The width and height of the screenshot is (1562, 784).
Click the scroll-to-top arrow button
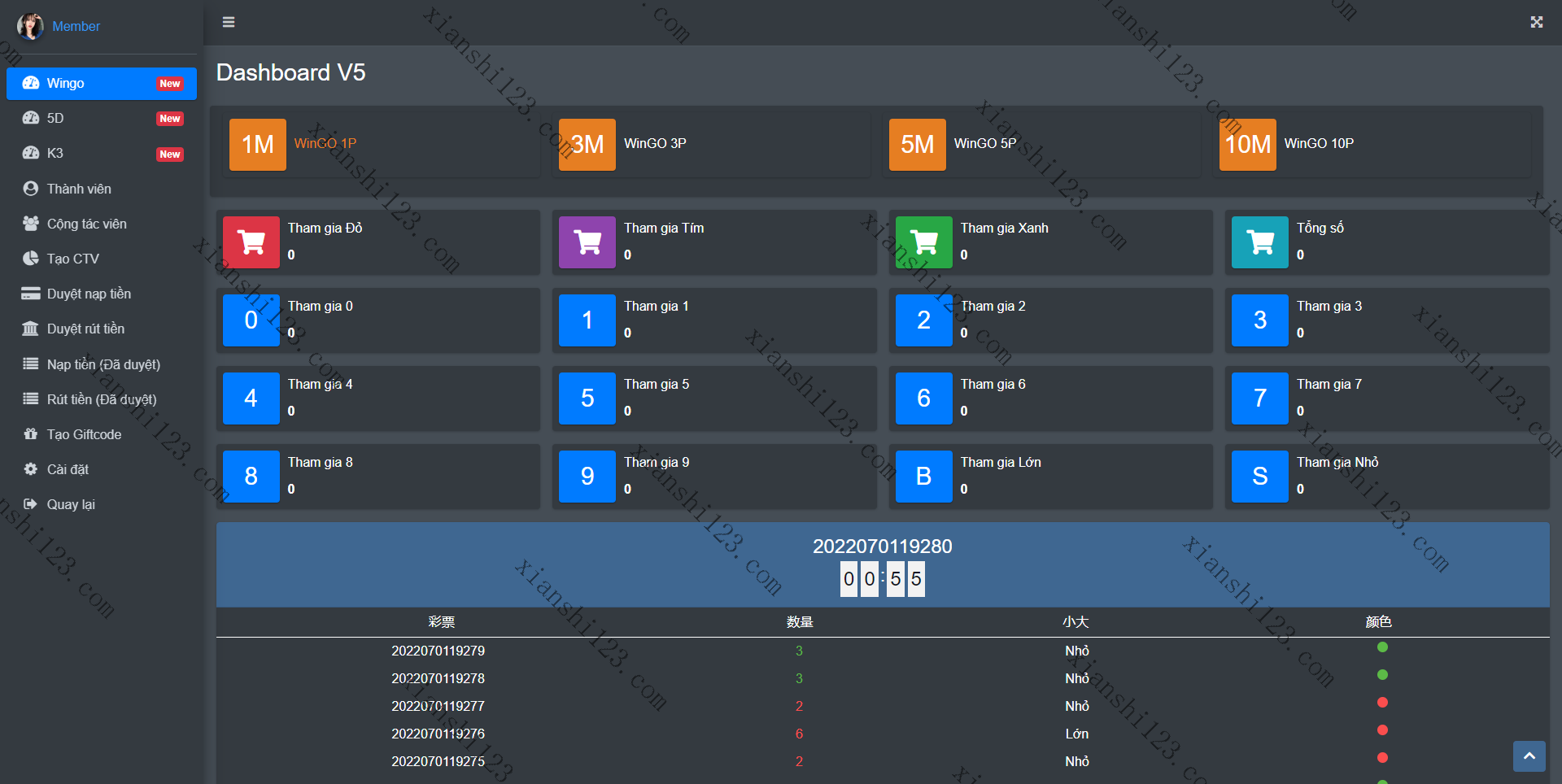[x=1529, y=756]
